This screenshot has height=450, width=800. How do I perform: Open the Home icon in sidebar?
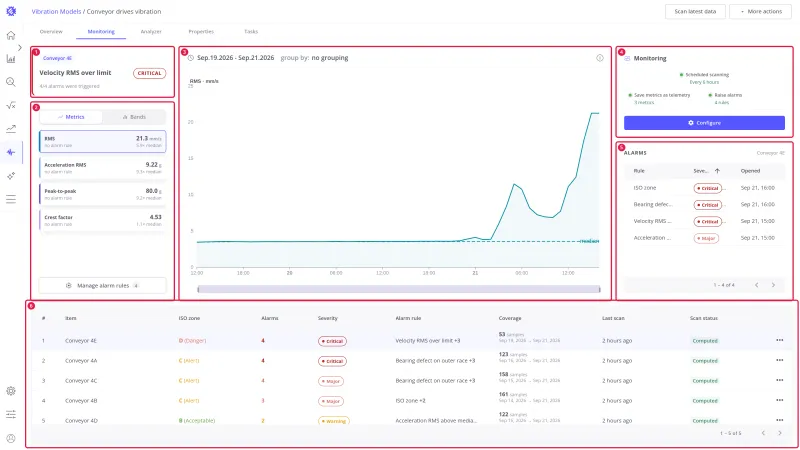coord(11,35)
